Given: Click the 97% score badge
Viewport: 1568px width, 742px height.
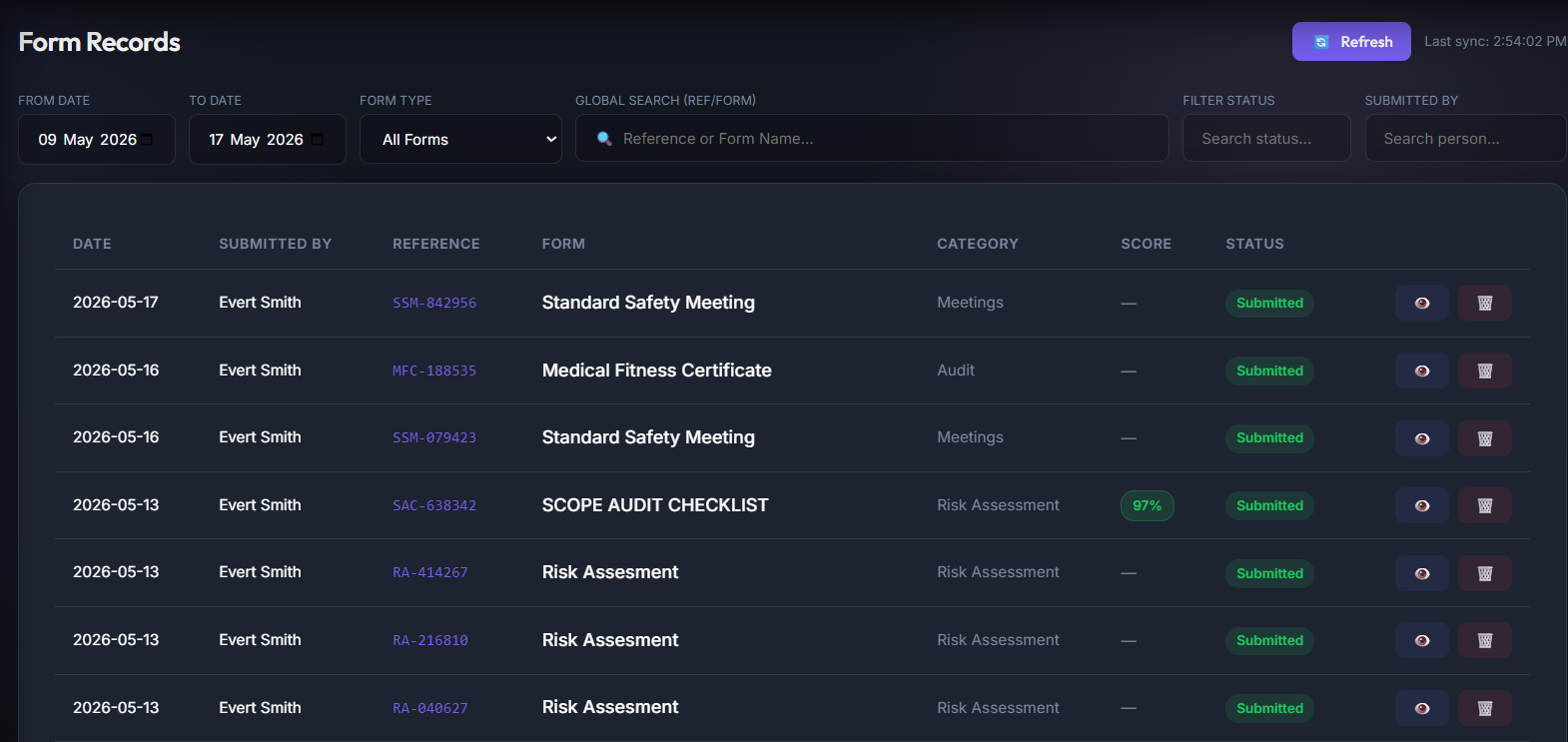Looking at the screenshot, I should click(x=1148, y=505).
